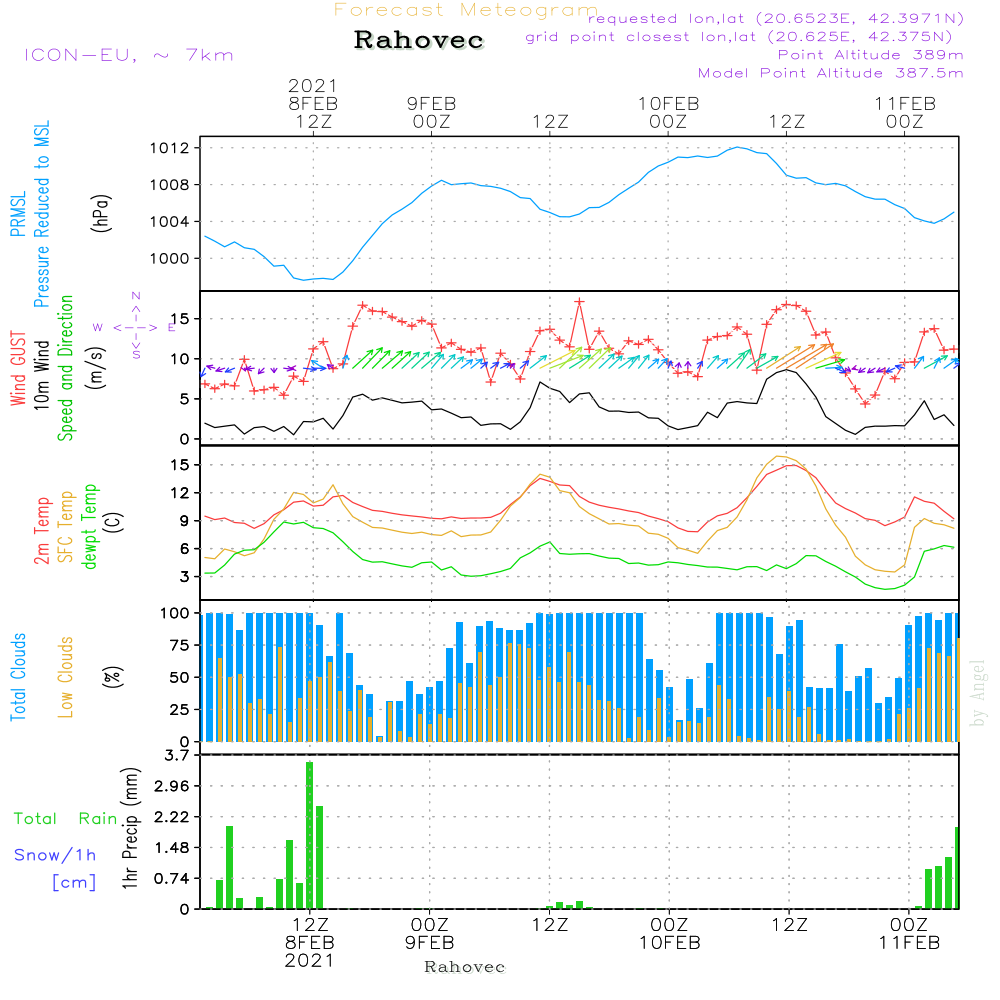
Task: Click the 'Speed and Direction' green label
Action: 66,368
